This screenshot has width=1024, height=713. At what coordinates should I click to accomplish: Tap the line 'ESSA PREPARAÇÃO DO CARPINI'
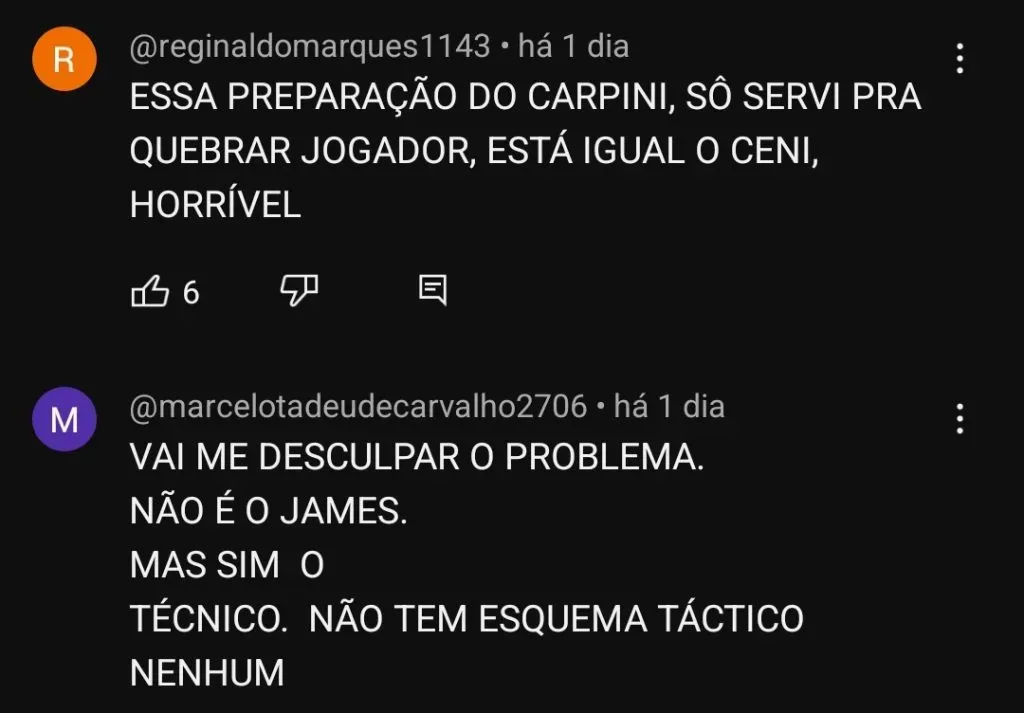pos(398,97)
